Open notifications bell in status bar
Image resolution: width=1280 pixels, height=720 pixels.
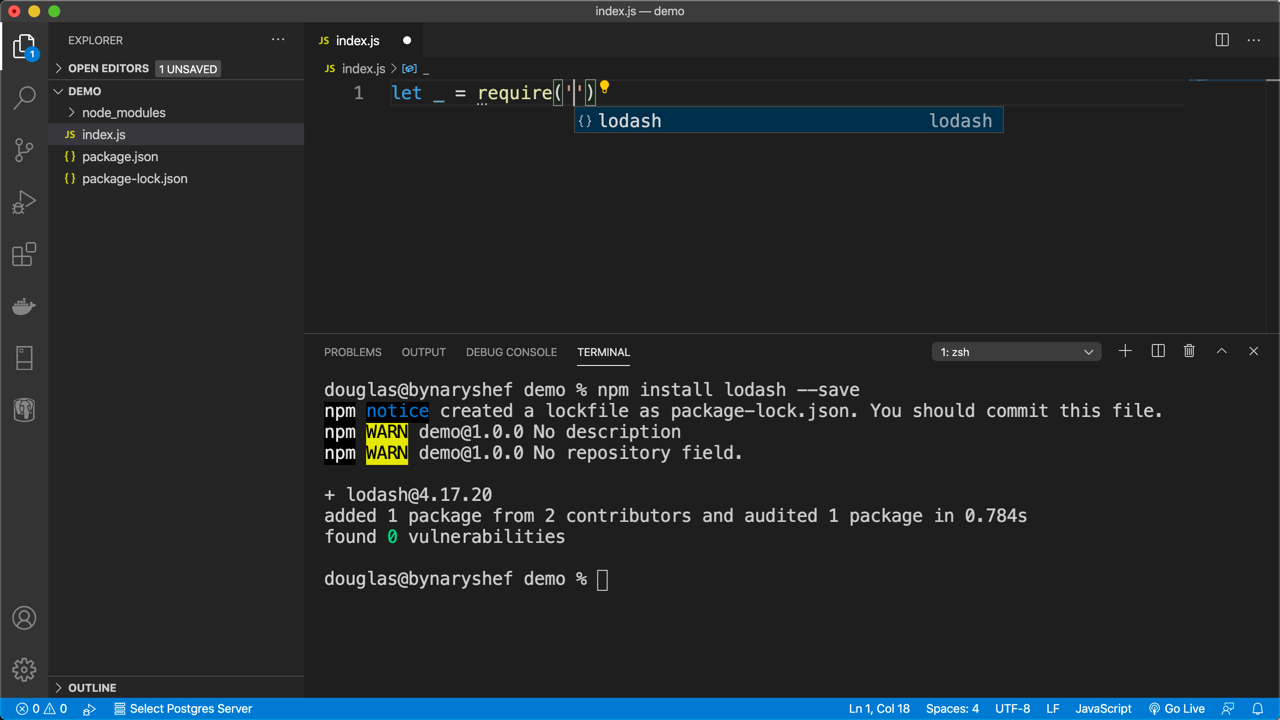tap(1258, 709)
